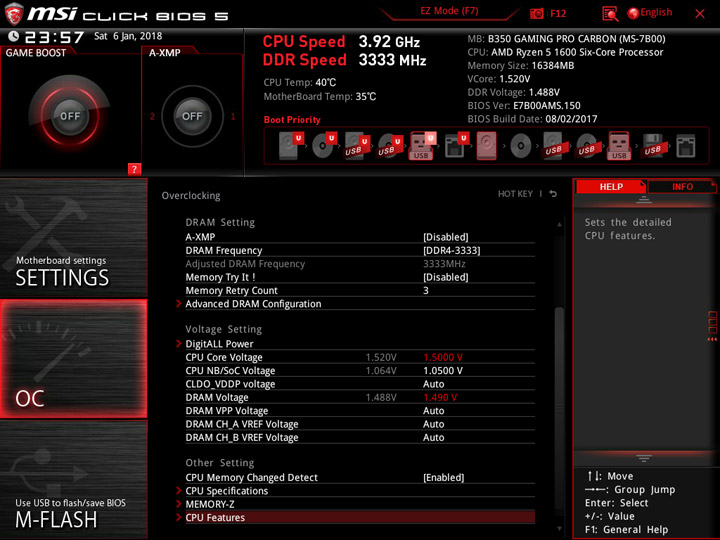Image resolution: width=720 pixels, height=540 pixels.
Task: Switch to the INFO tab
Action: (x=682, y=187)
